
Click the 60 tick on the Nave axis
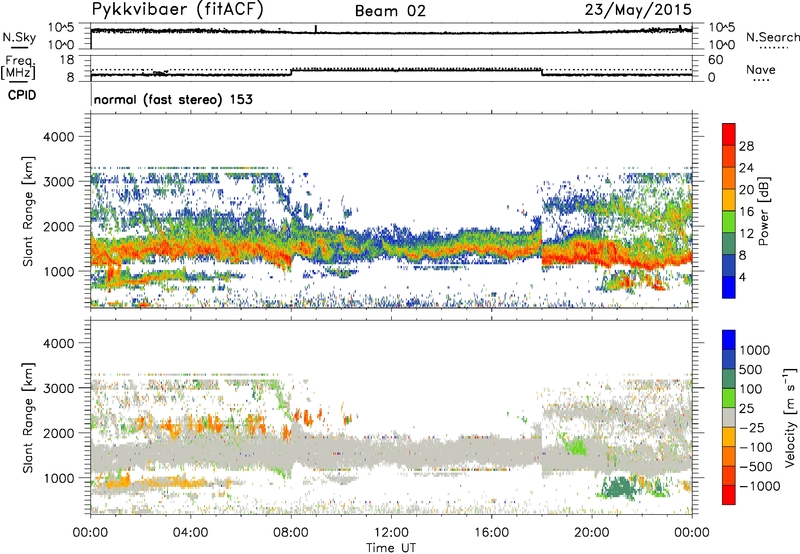coord(716,60)
